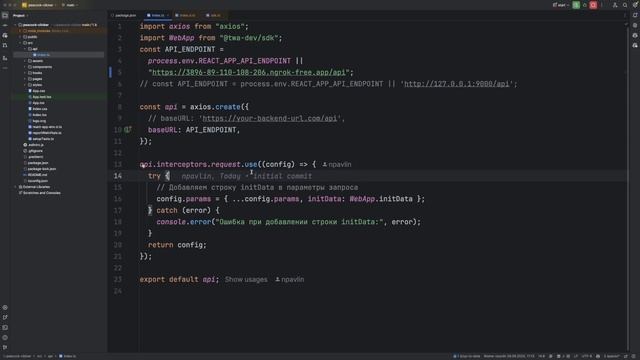Image resolution: width=640 pixels, height=360 pixels.
Task: Click the your-backend-url.com link in line 9
Action: click(x=270, y=118)
